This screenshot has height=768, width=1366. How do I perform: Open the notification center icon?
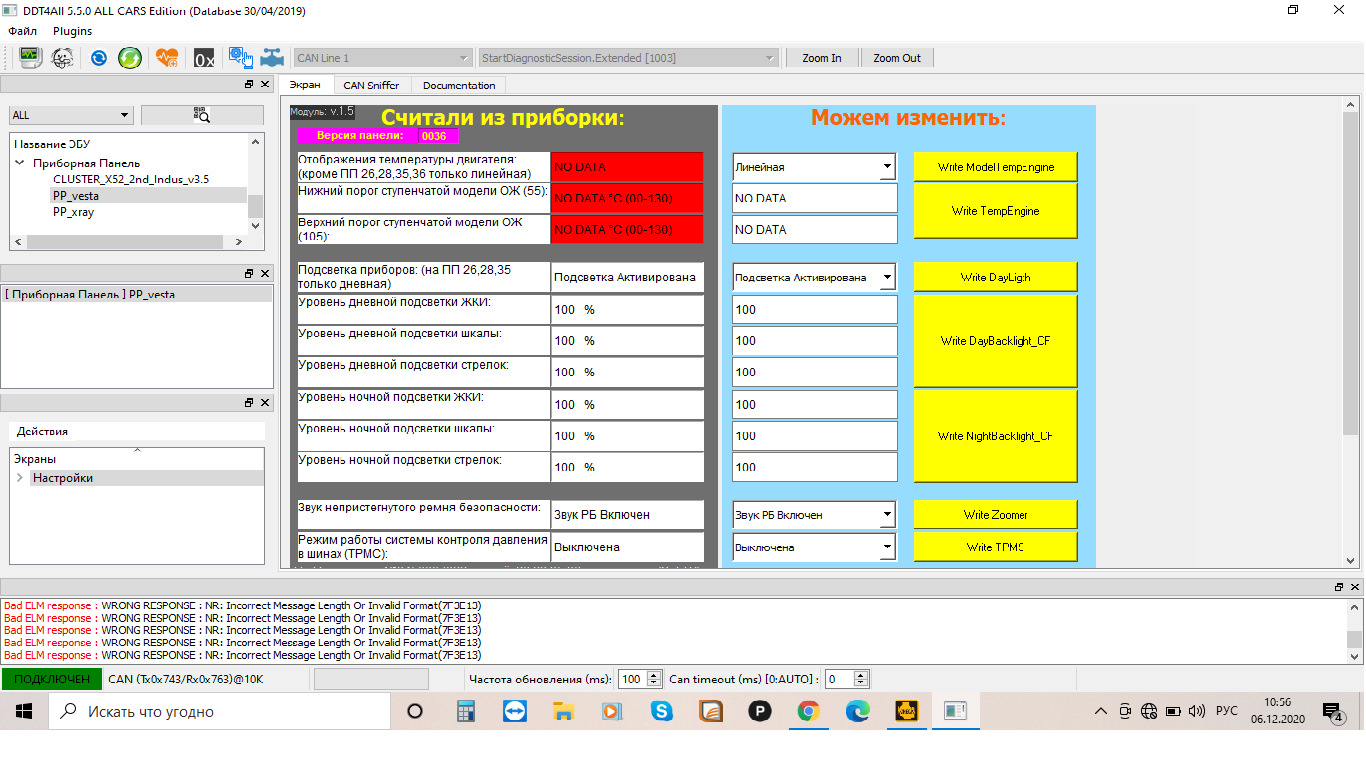coord(1332,712)
